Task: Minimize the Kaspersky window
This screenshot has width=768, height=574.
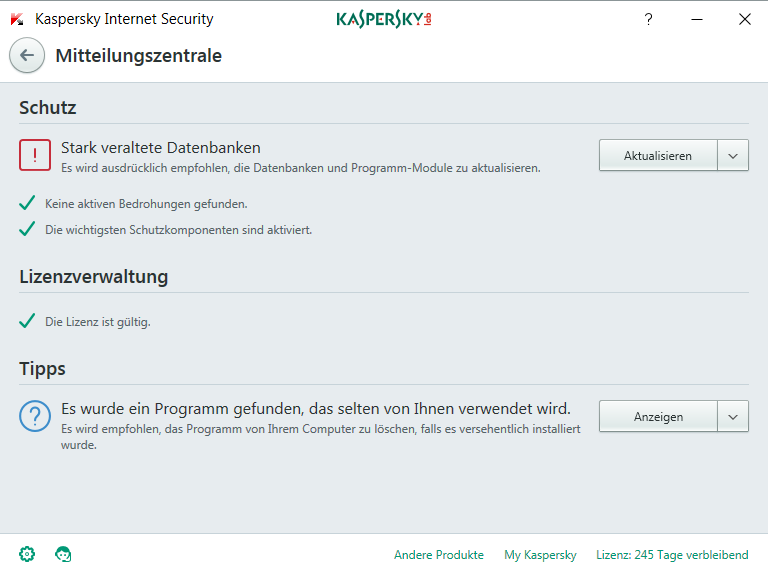Action: [697, 19]
